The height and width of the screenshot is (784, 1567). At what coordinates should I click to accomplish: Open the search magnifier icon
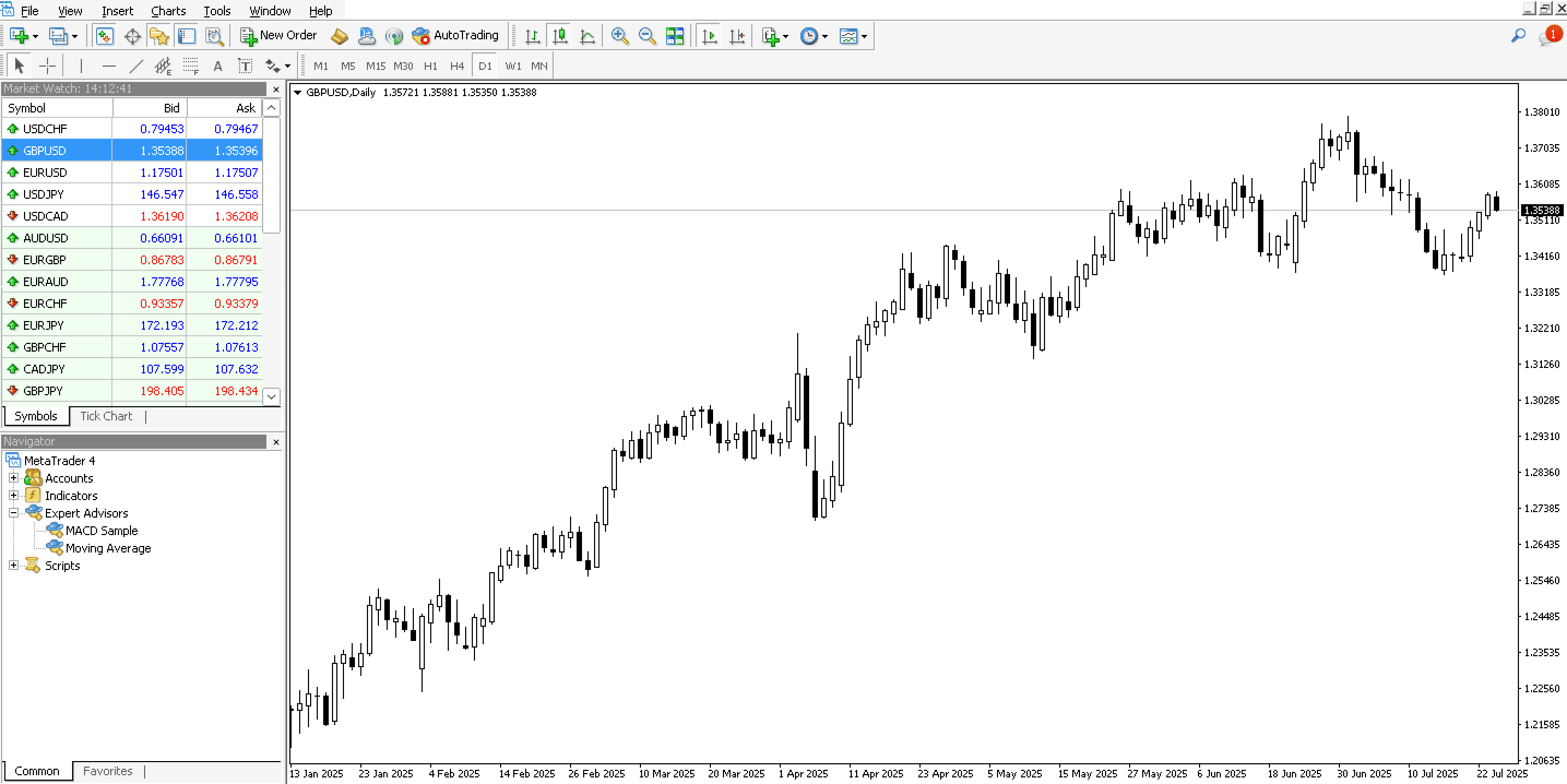click(1518, 36)
